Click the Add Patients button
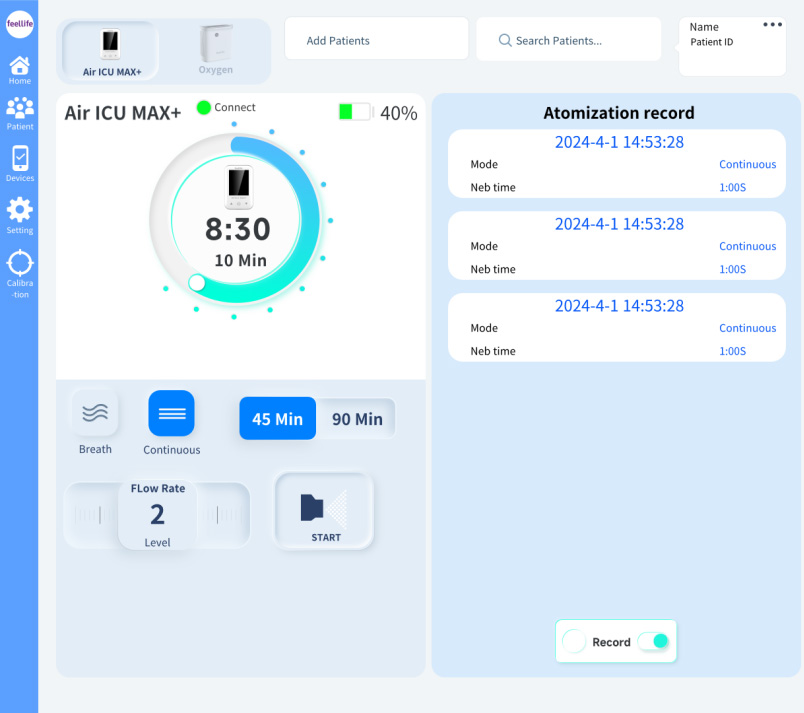Image resolution: width=804 pixels, height=713 pixels. coord(376,40)
